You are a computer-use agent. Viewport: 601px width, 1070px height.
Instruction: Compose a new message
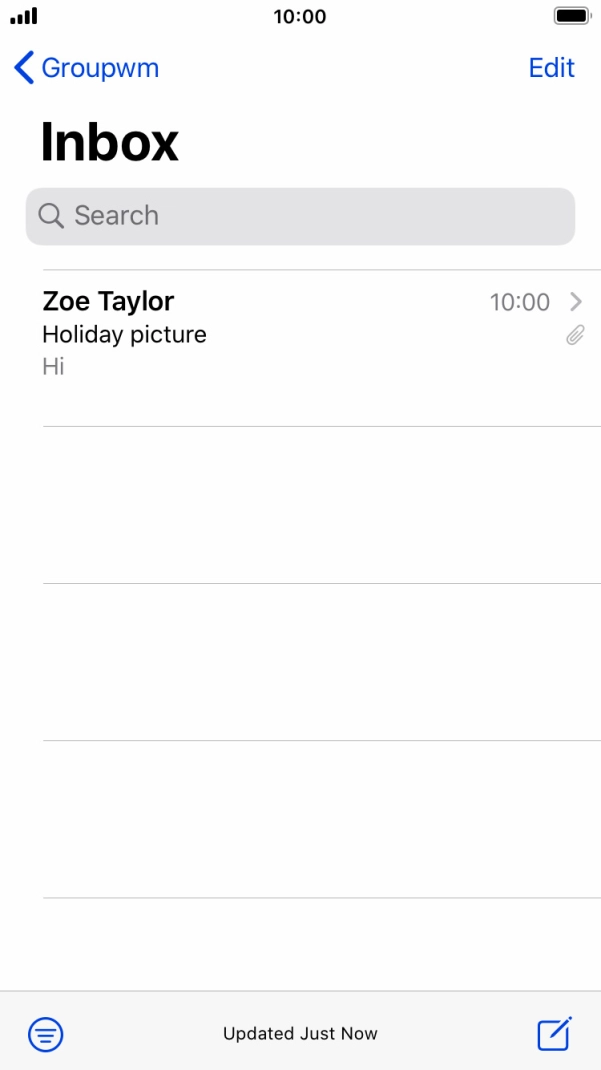[554, 1033]
